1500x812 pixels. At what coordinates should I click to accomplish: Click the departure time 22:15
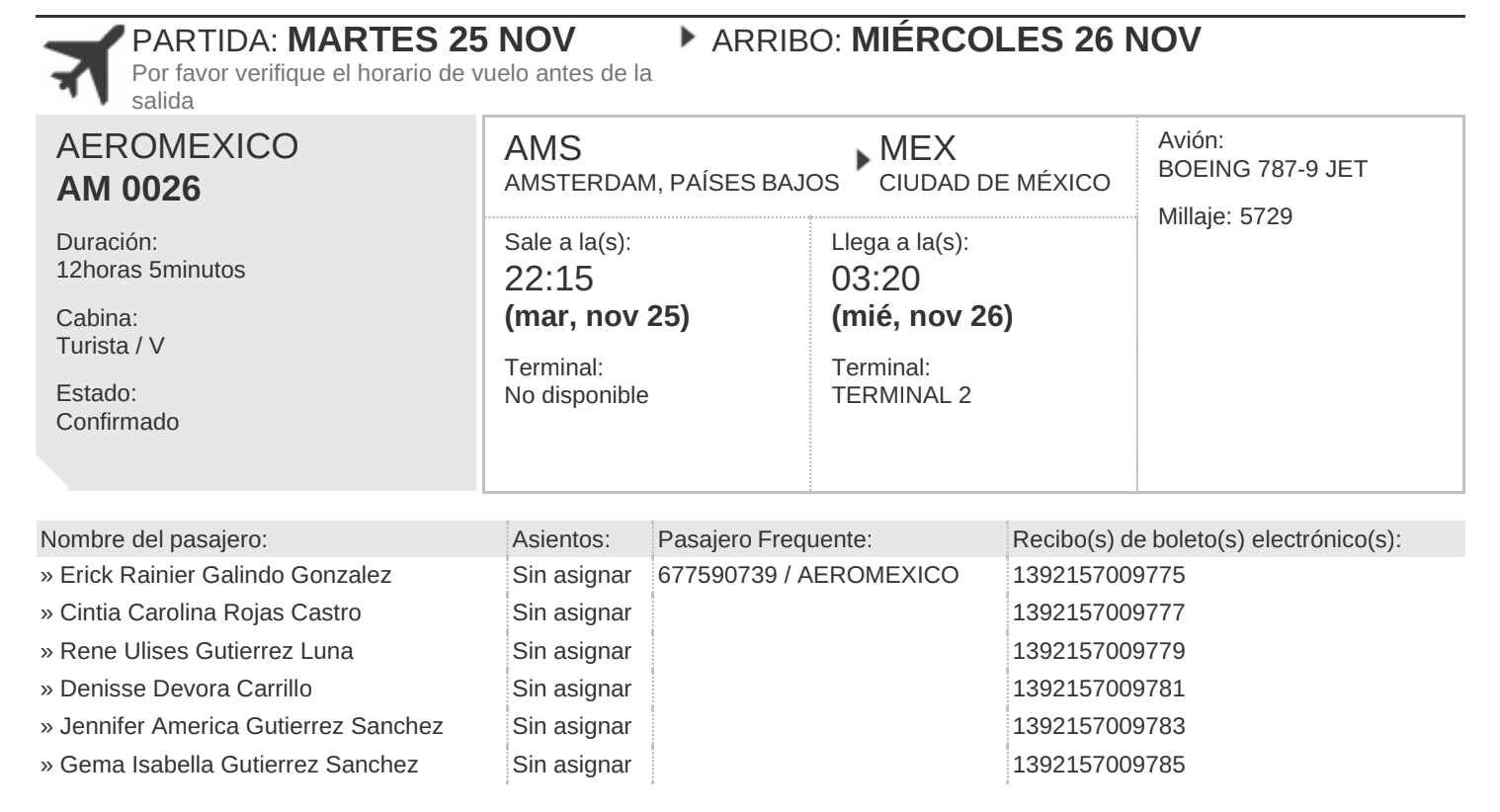pos(549,279)
